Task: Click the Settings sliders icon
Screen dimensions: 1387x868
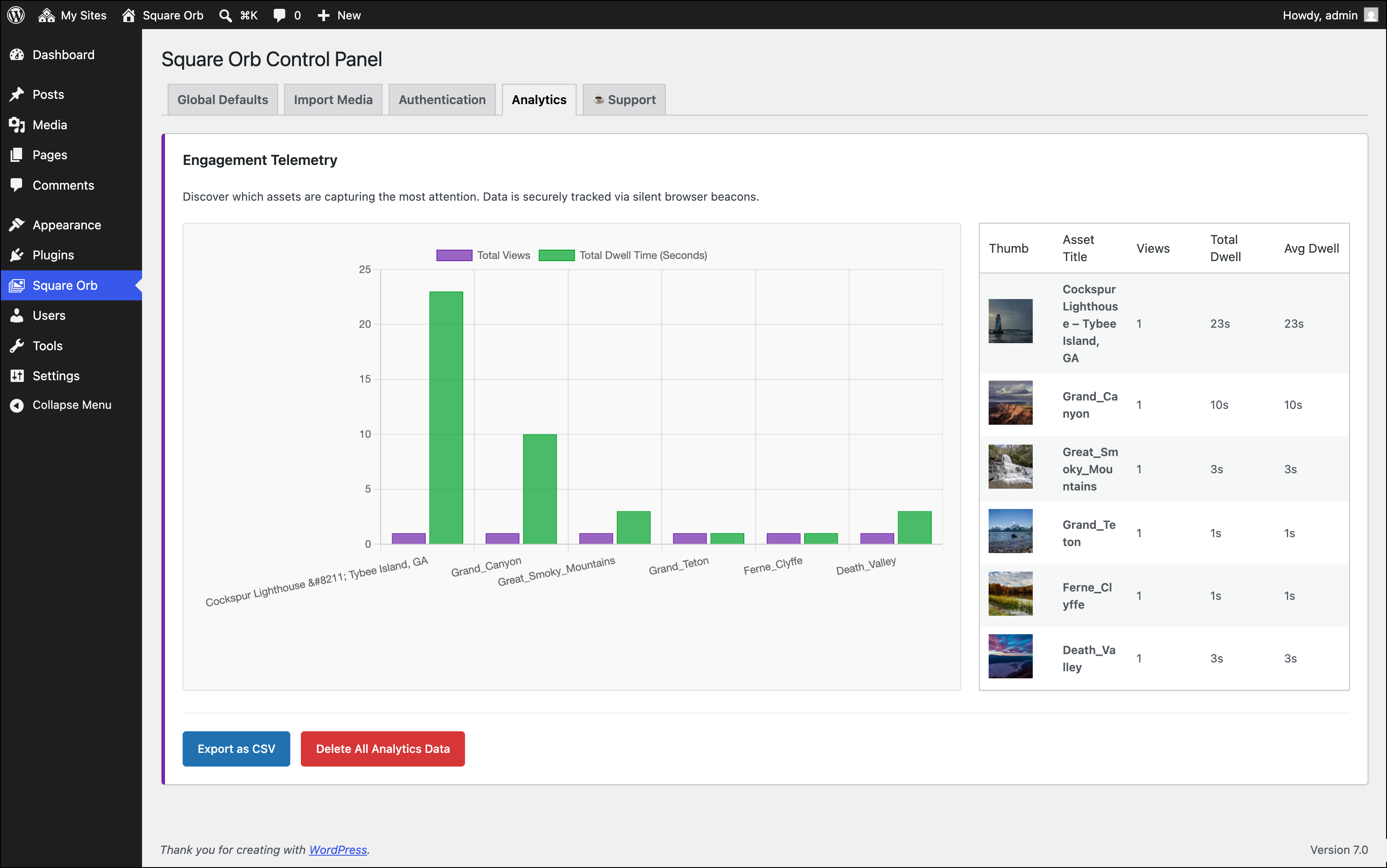Action: [17, 375]
